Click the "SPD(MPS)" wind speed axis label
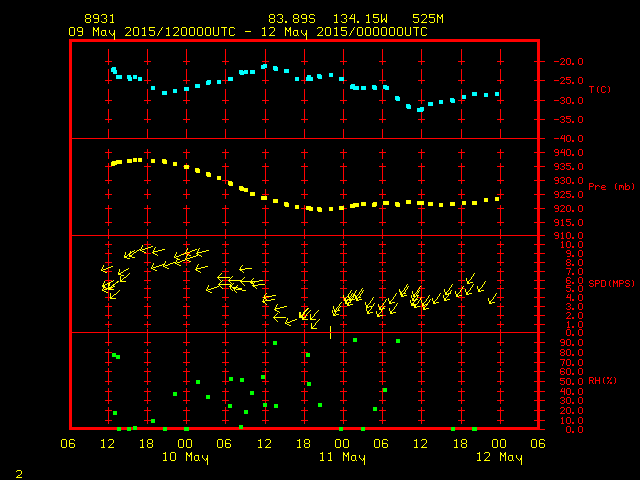 coord(611,283)
